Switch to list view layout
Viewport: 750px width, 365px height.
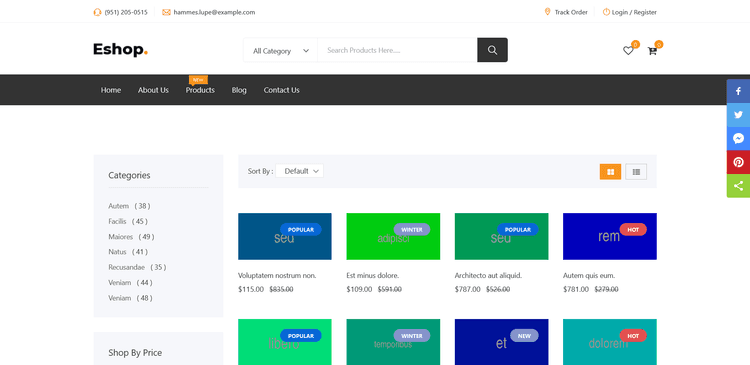pyautogui.click(x=636, y=172)
